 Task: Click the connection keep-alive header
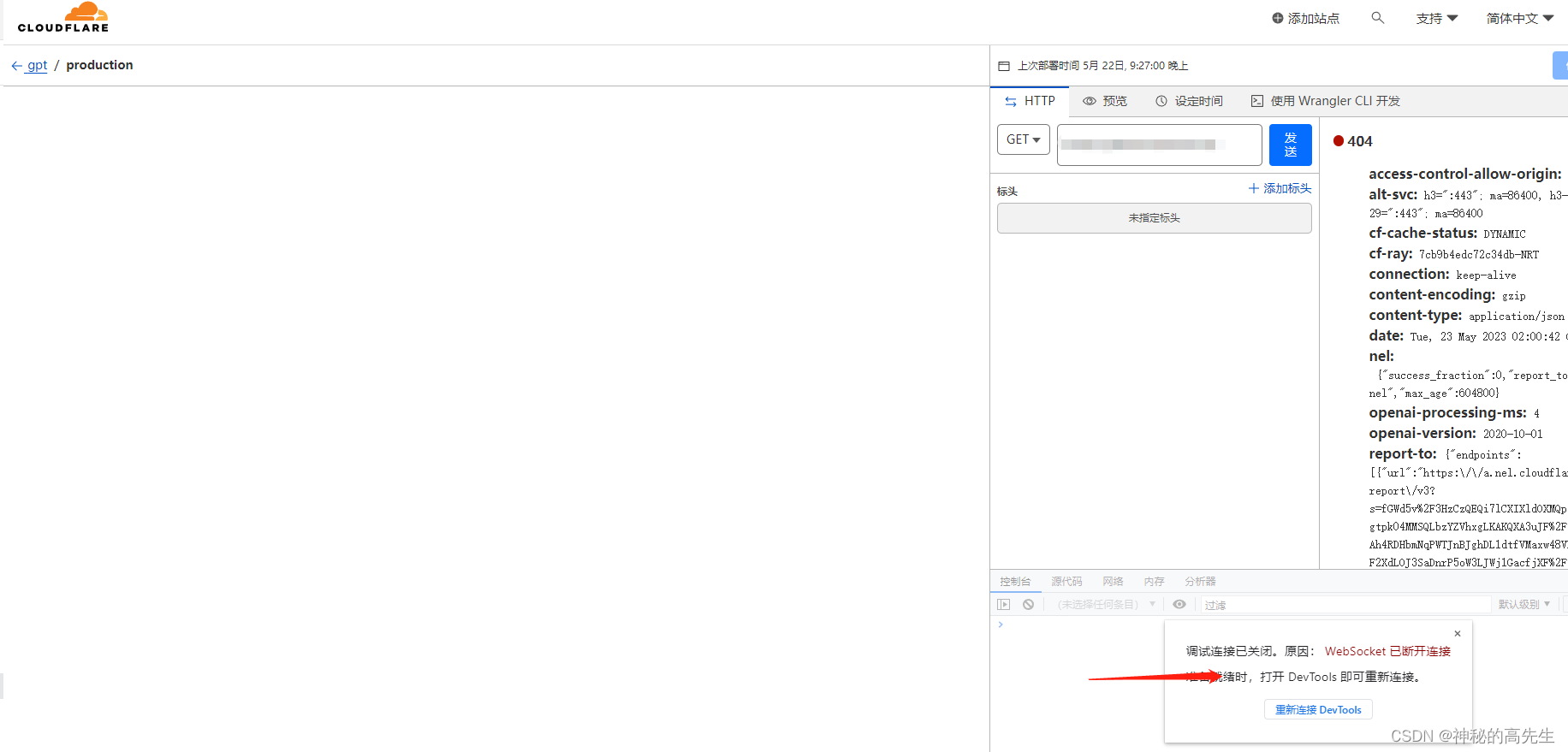(1443, 275)
